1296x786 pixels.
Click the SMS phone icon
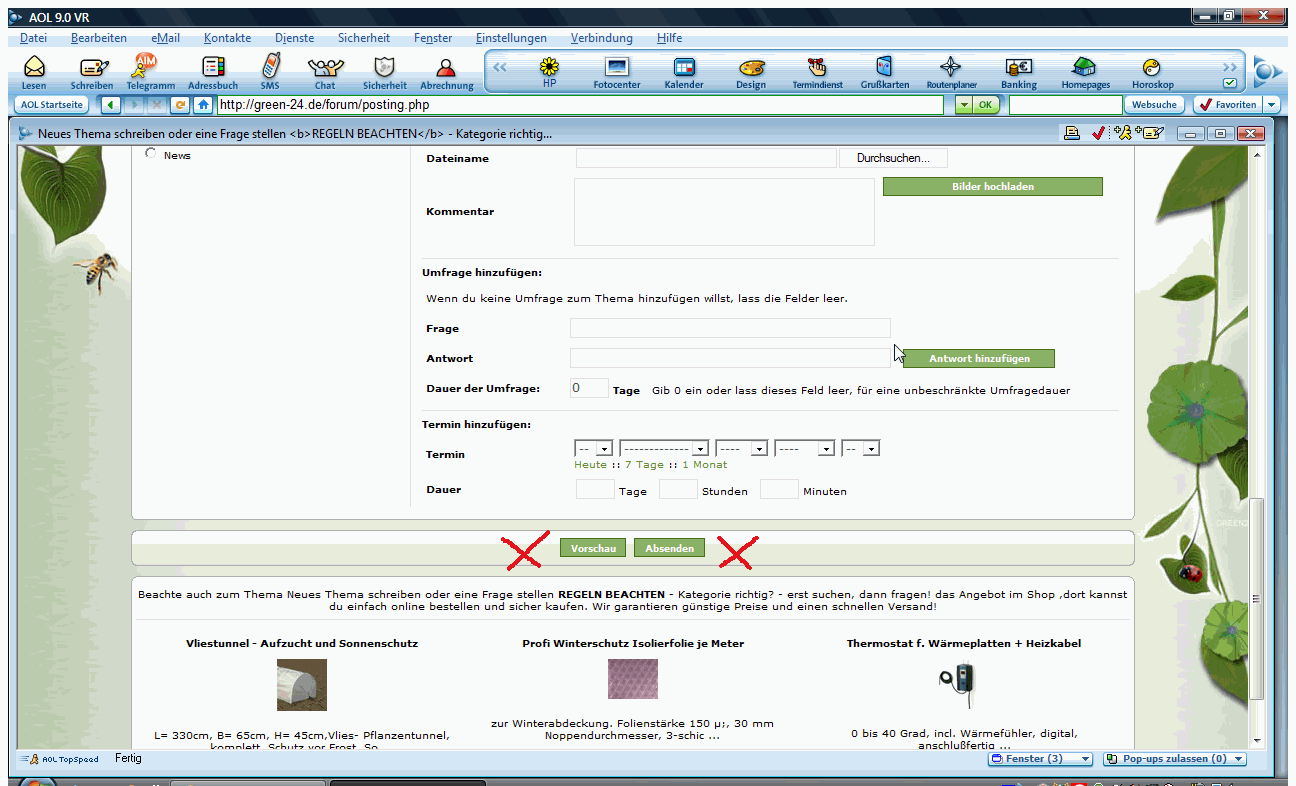click(x=270, y=68)
